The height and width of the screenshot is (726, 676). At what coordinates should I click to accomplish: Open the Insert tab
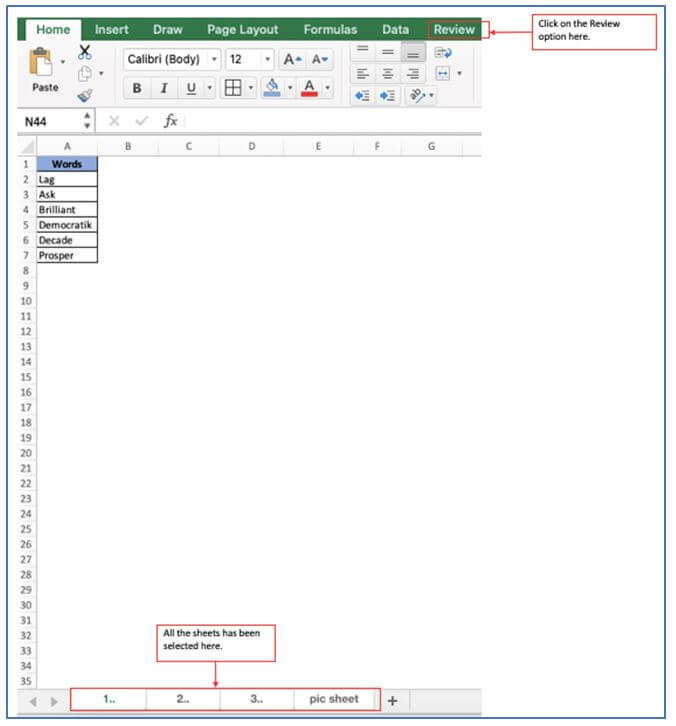click(112, 30)
